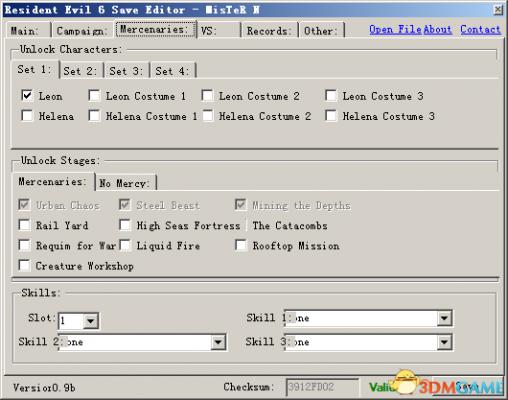The height and width of the screenshot is (400, 508).
Task: Select the Mercenaries stages tab
Action: tap(53, 181)
